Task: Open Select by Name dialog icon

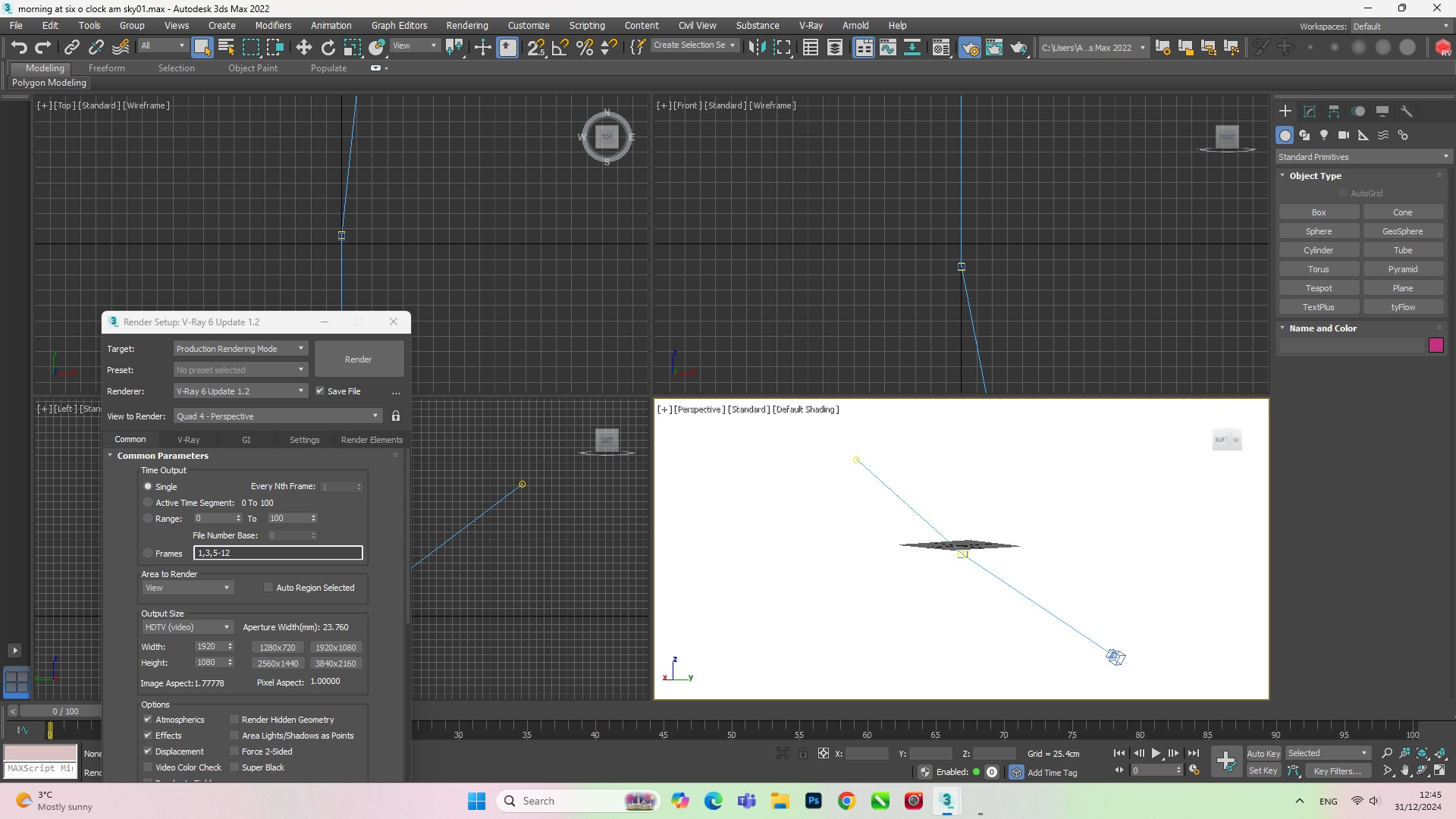Action: pos(226,48)
